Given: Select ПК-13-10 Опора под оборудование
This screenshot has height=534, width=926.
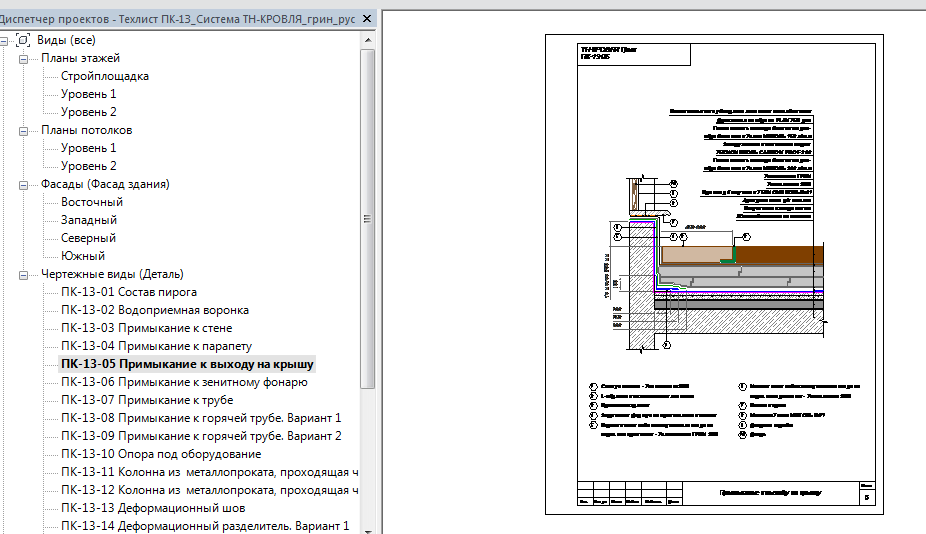Looking at the screenshot, I should pos(161,454).
